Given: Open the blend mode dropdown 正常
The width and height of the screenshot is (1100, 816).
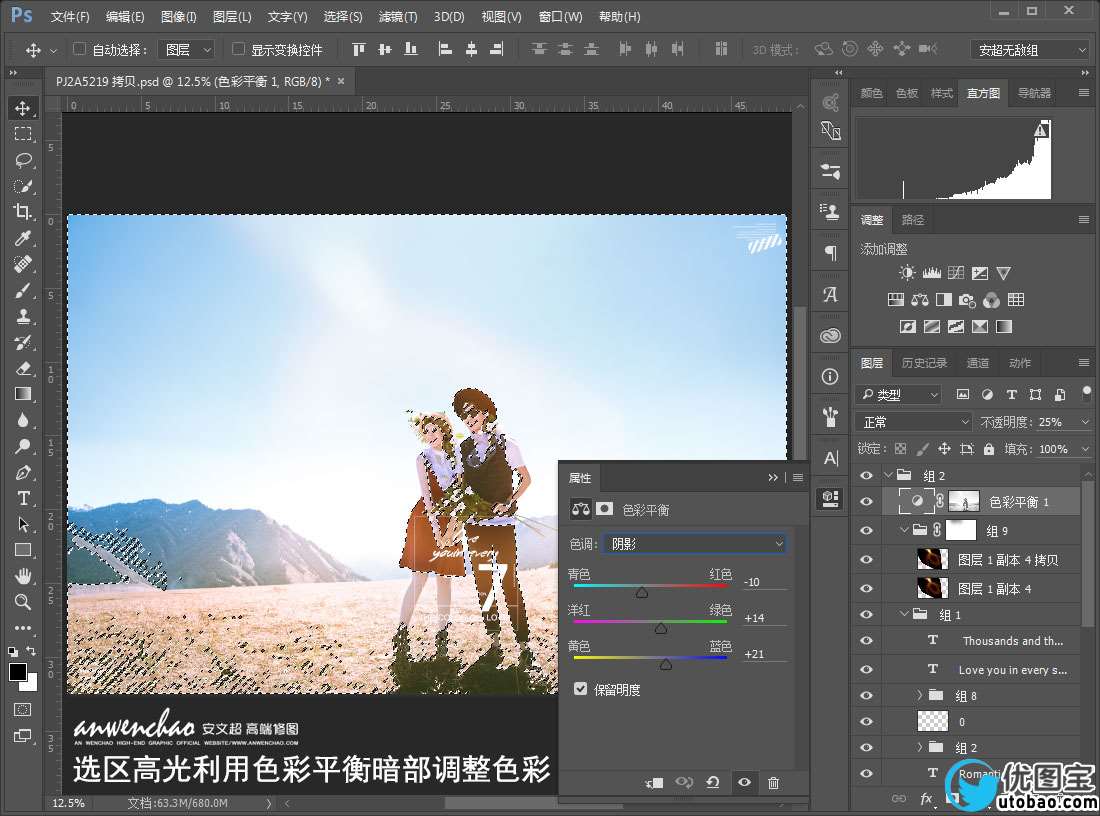Looking at the screenshot, I should coord(913,422).
